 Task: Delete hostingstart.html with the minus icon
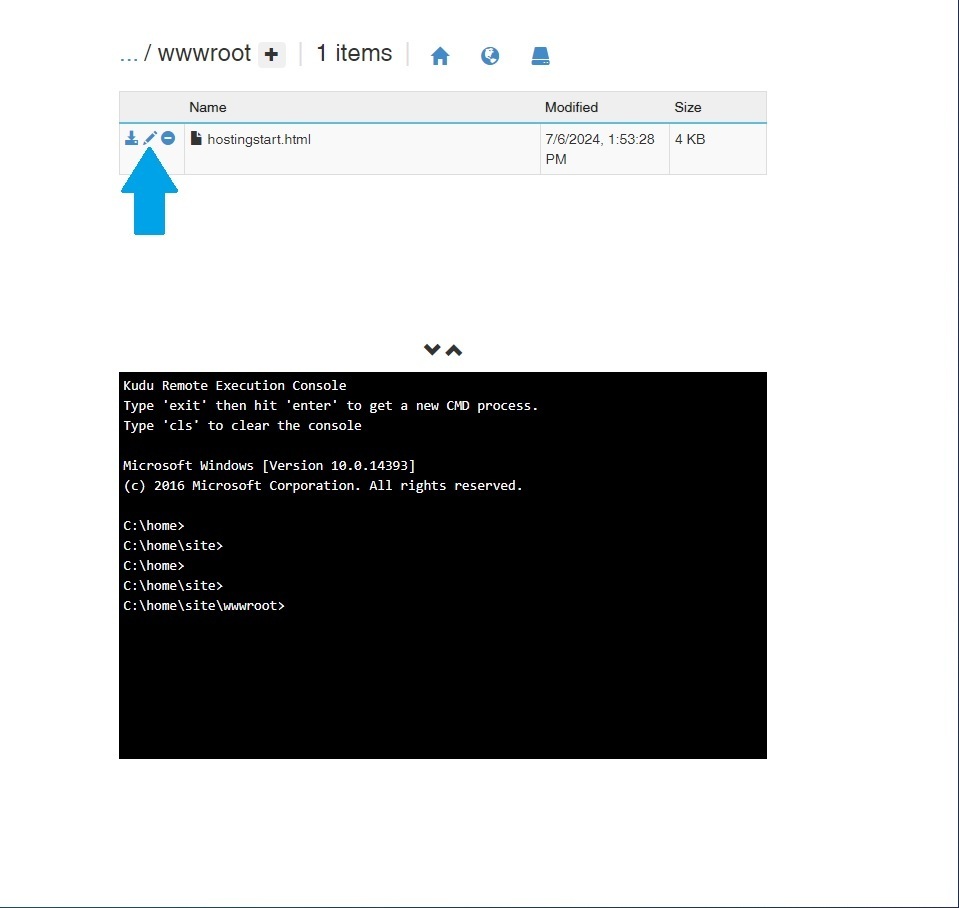point(167,138)
